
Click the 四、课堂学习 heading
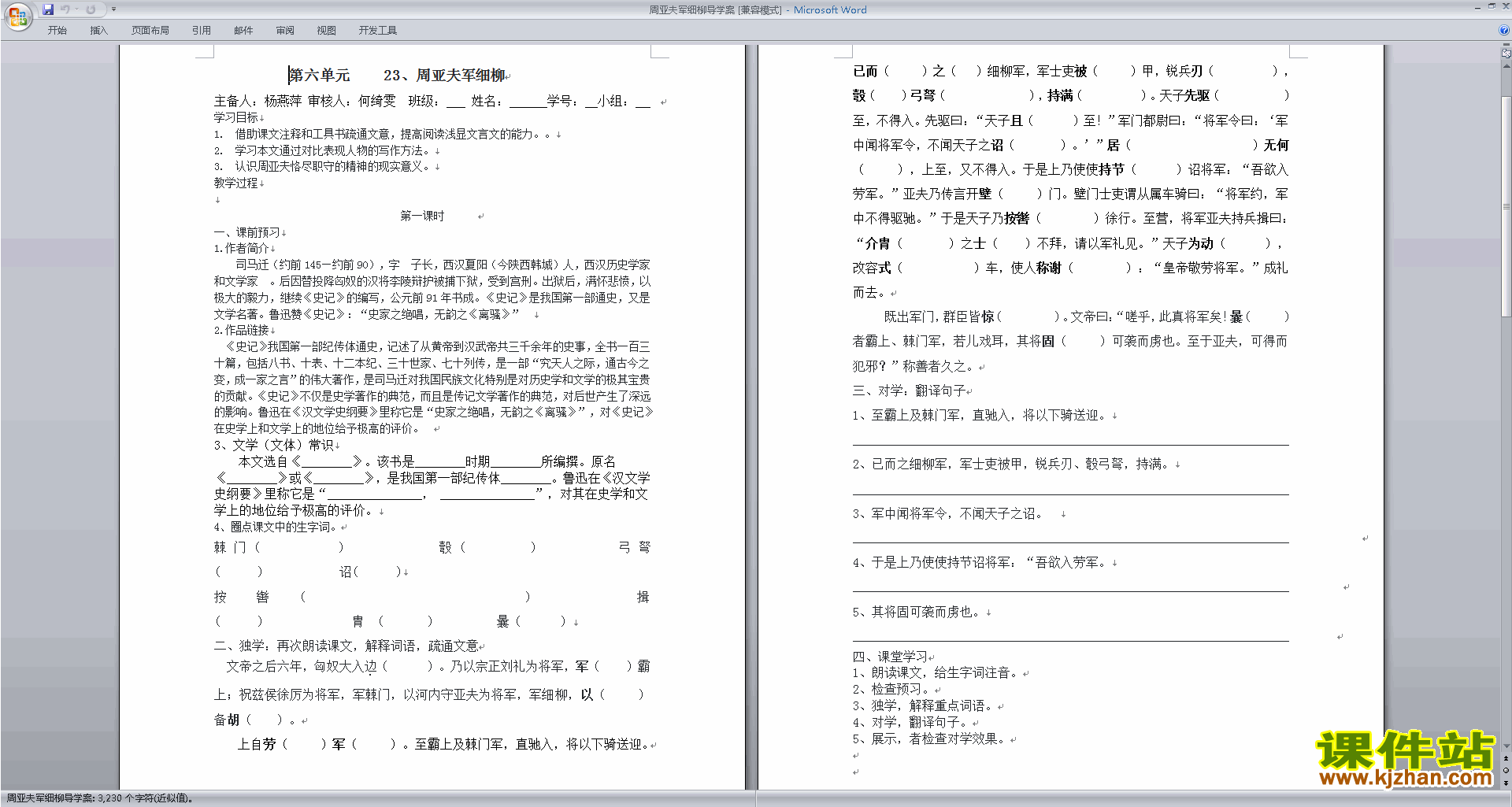890,657
